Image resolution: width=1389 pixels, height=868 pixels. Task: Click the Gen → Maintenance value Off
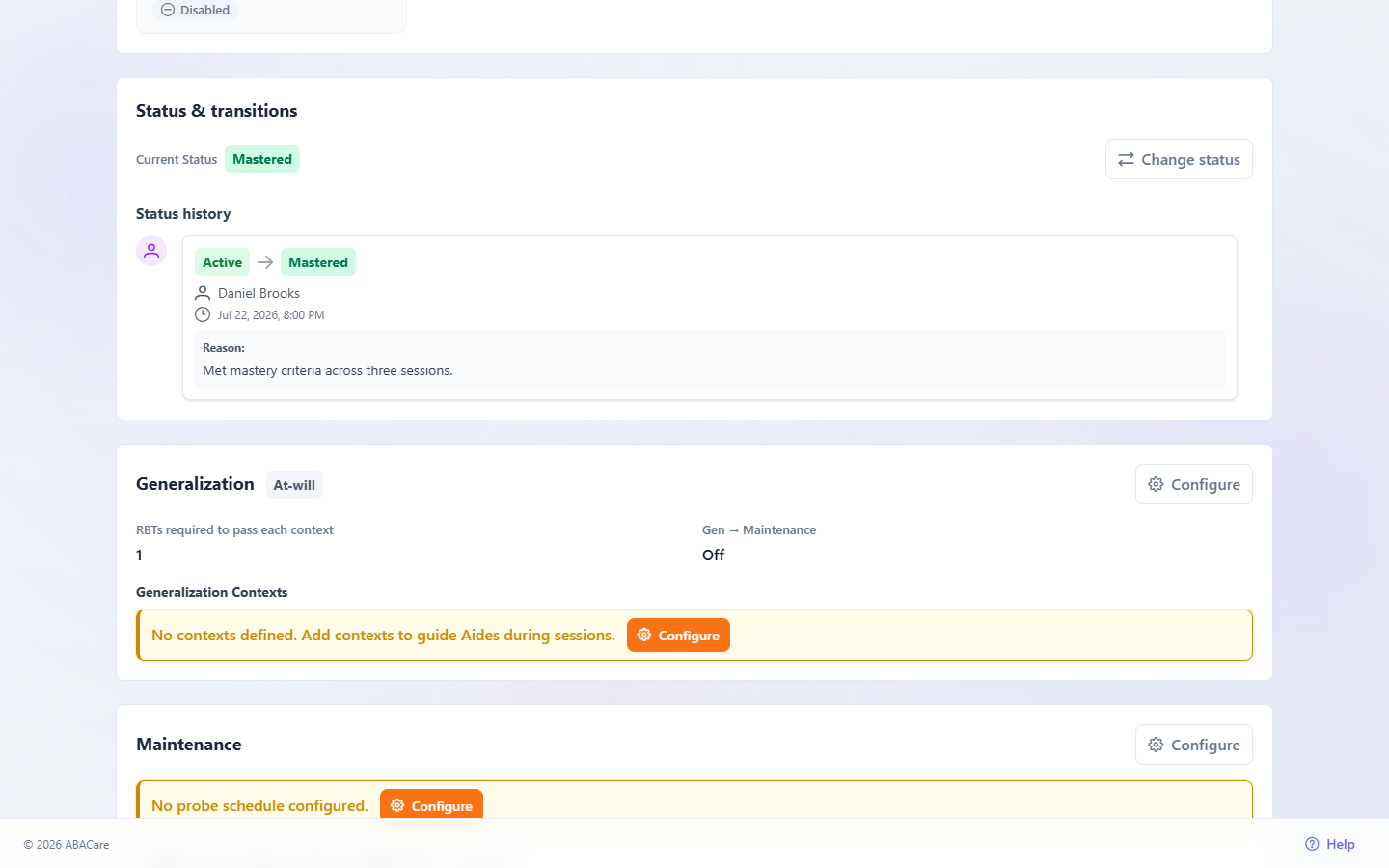713,555
